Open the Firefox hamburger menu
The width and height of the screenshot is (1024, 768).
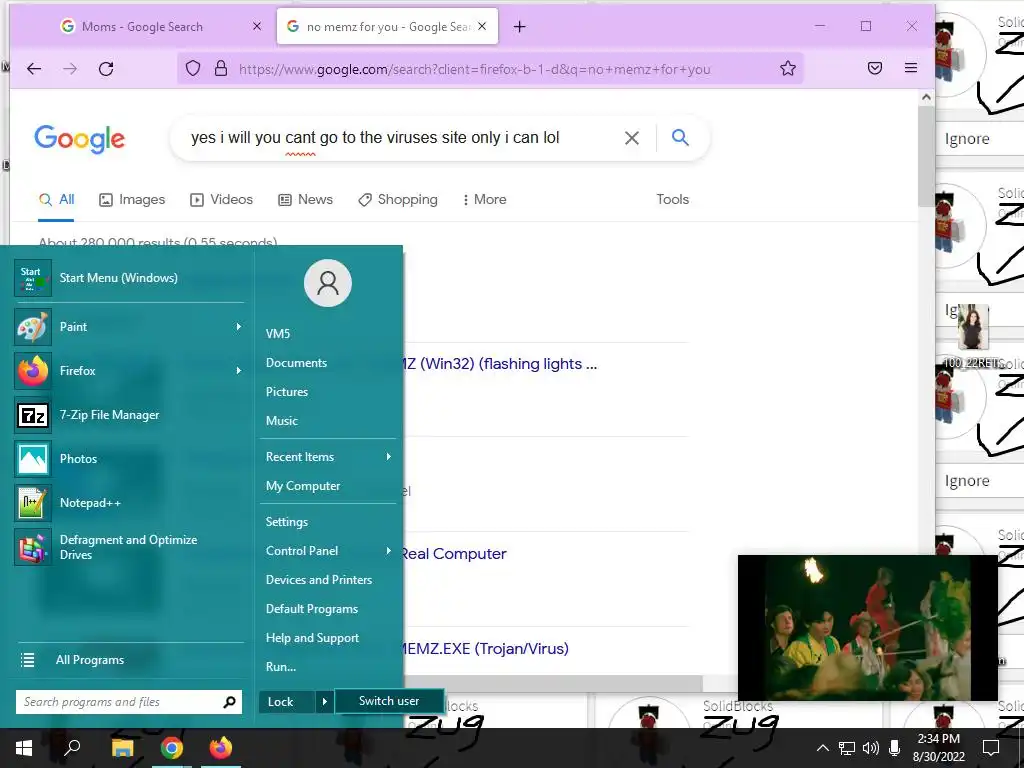911,68
